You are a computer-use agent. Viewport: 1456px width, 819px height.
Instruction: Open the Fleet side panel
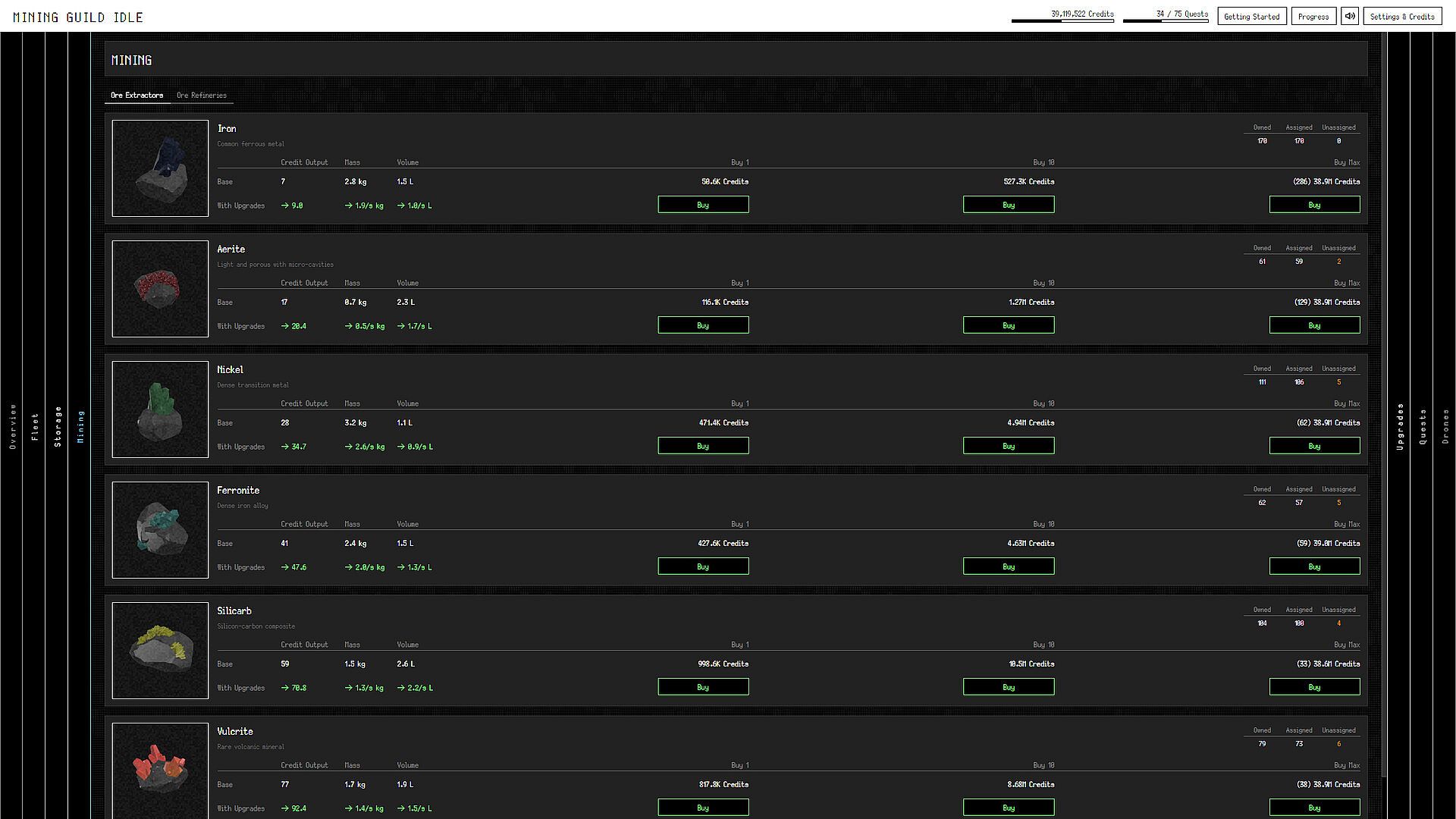point(35,425)
